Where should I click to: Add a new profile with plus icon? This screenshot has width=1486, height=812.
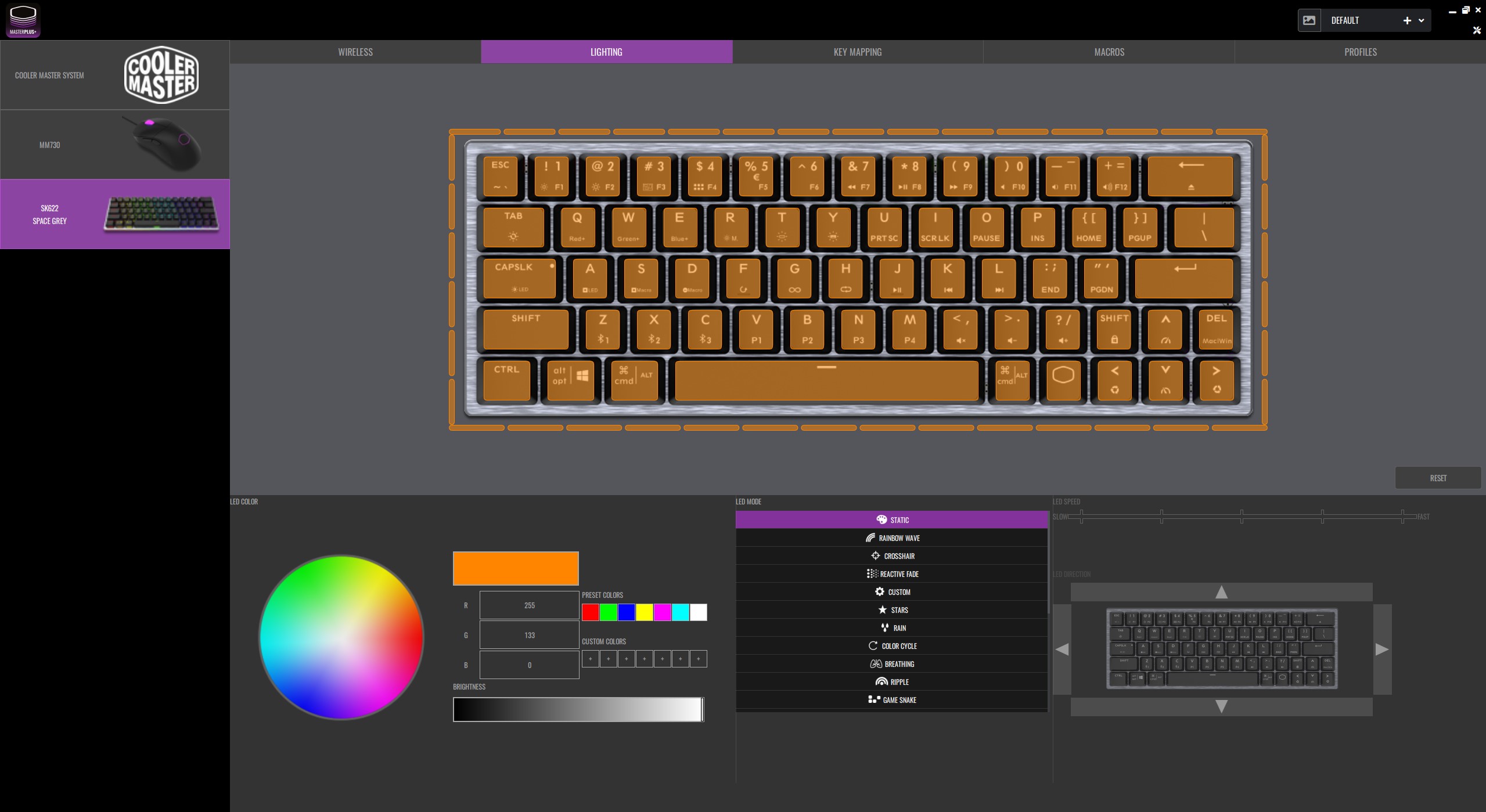coord(1406,20)
